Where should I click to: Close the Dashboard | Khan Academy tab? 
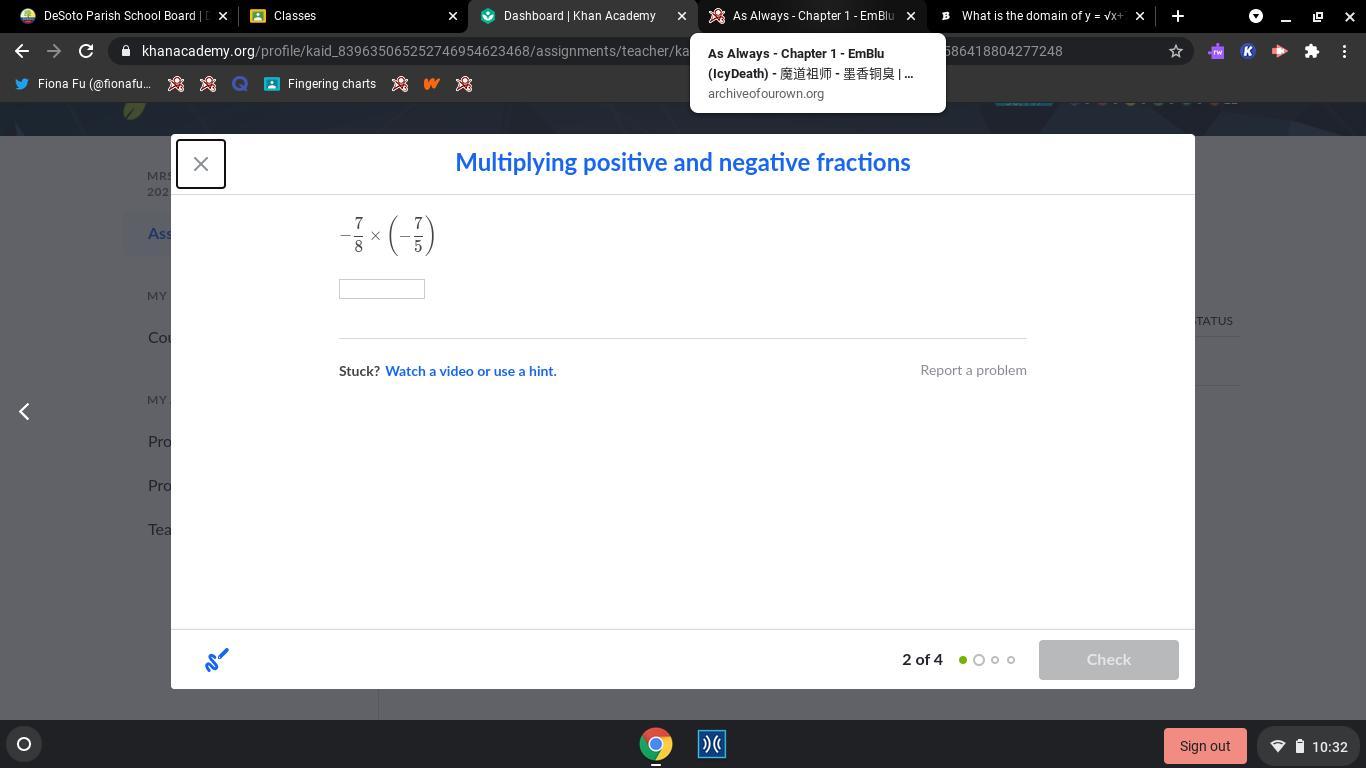tap(682, 16)
